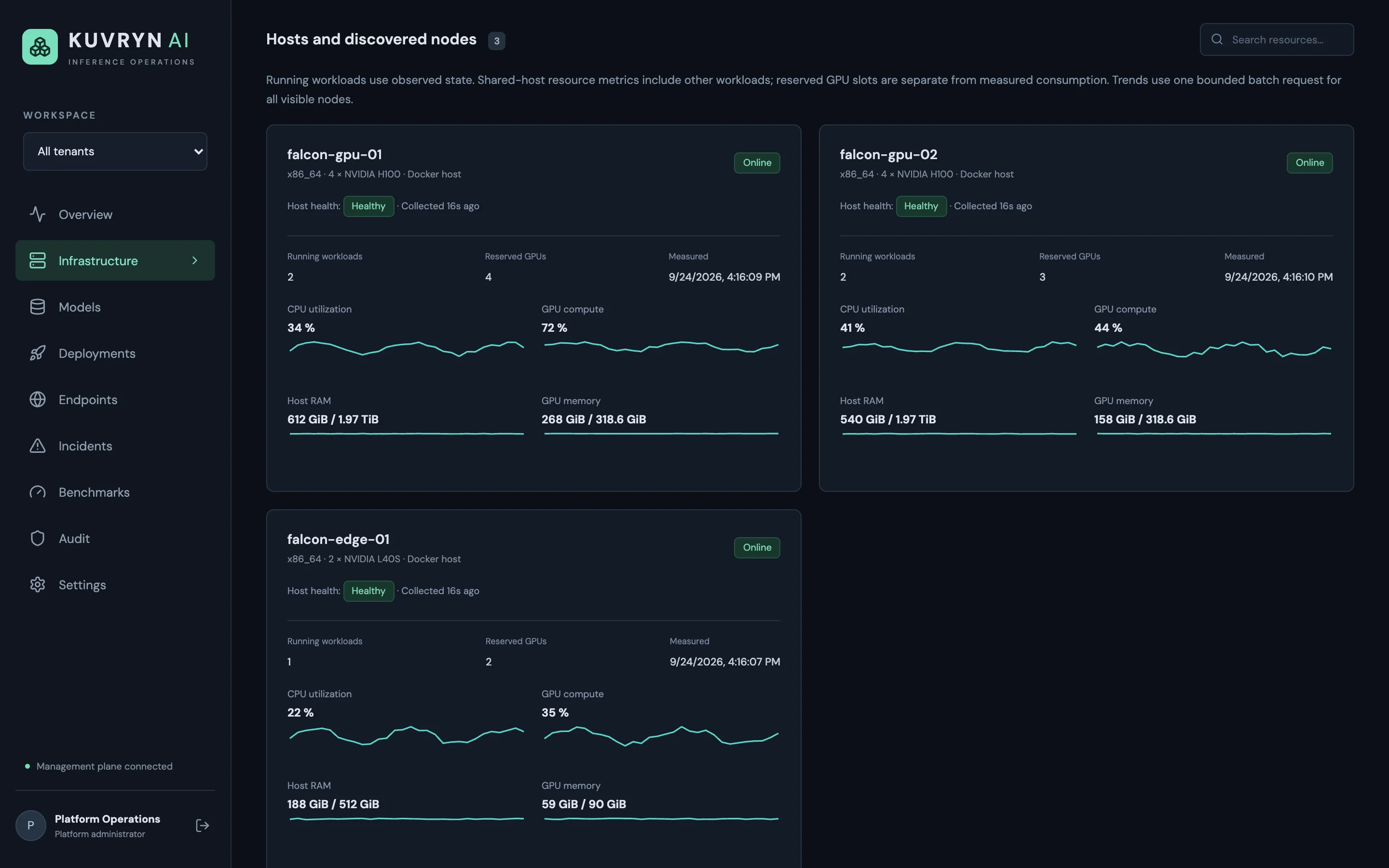Open the Incidents page

point(115,446)
